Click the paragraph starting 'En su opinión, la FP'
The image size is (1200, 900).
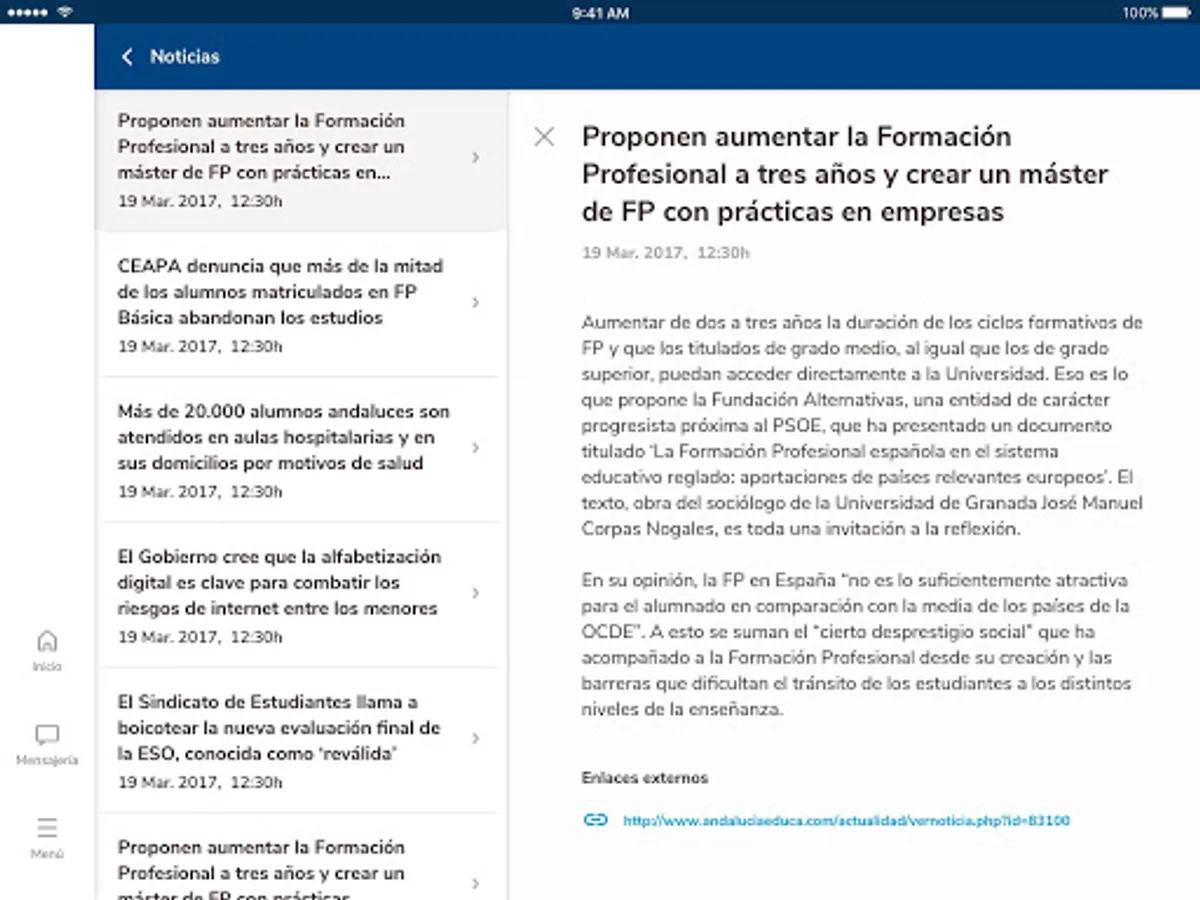coord(856,645)
